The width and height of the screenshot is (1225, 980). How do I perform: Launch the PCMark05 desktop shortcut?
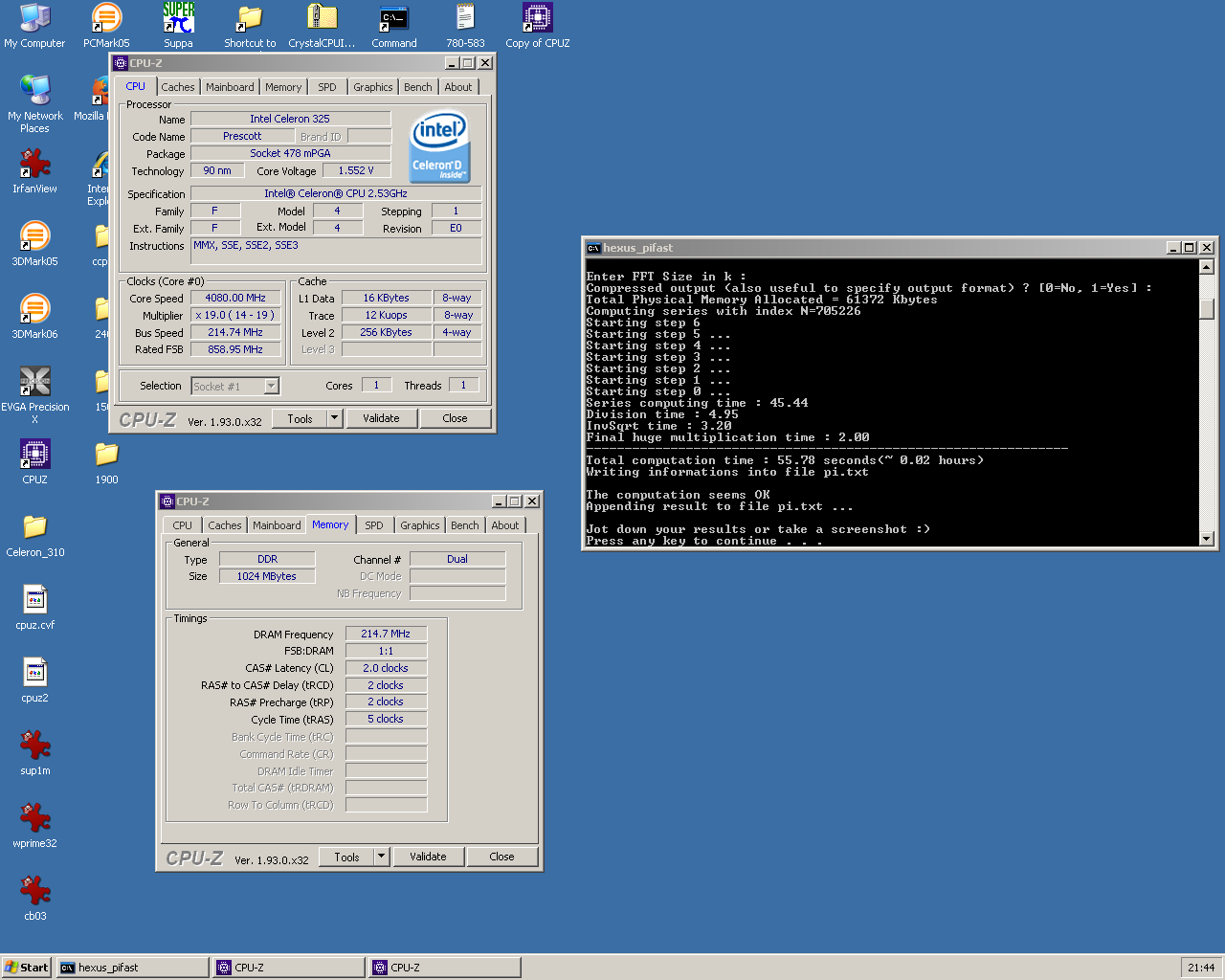tap(106, 25)
